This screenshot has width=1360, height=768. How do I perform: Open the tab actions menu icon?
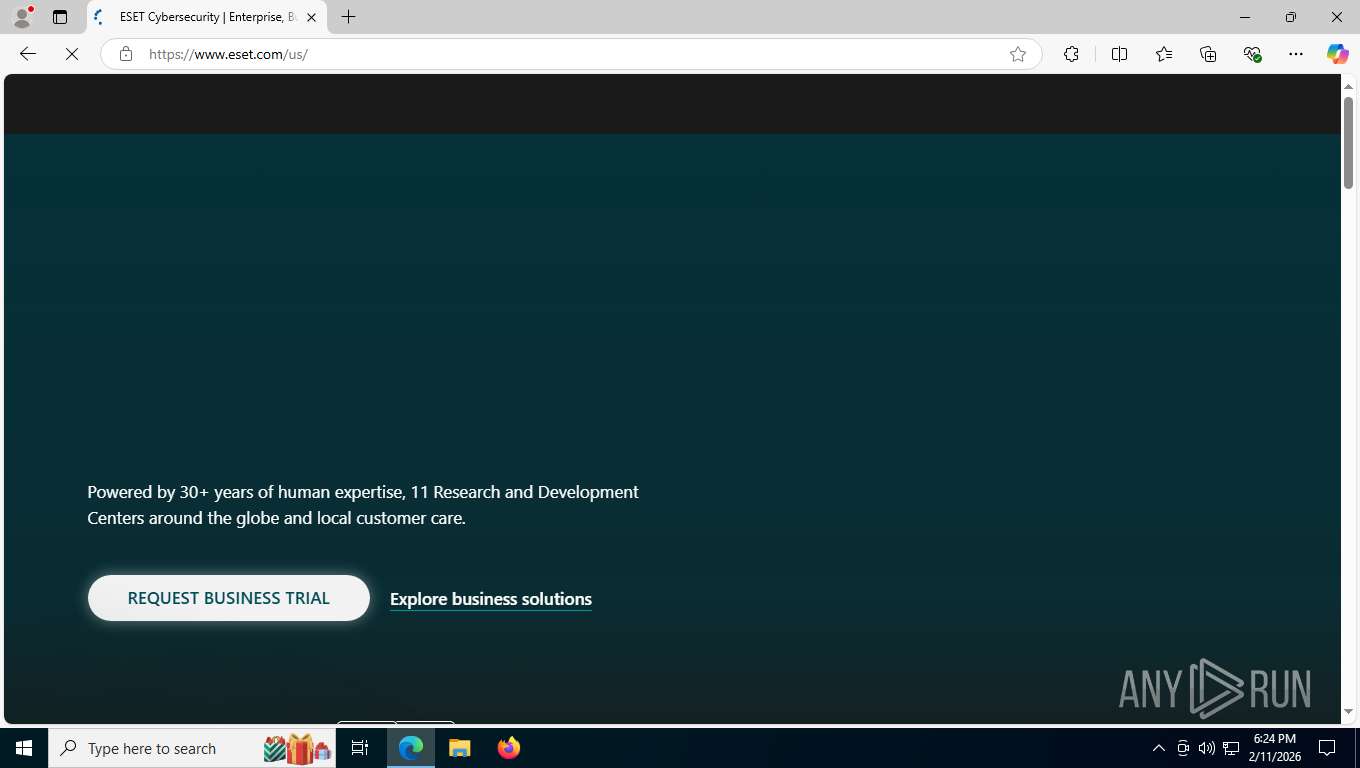(x=60, y=17)
